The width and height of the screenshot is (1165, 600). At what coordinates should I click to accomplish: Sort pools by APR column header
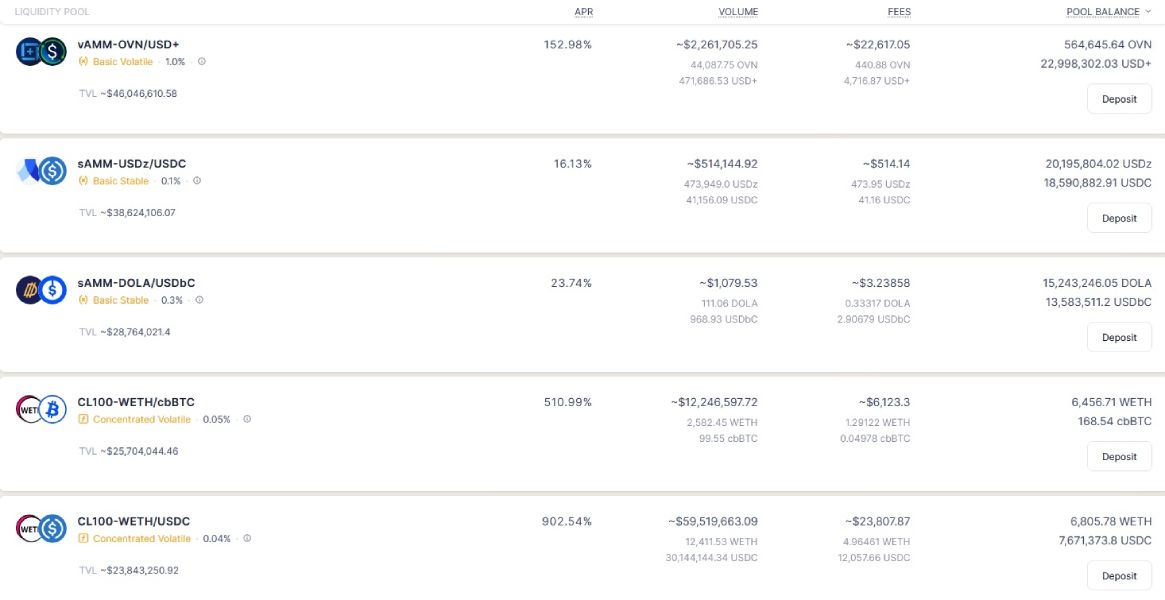[x=583, y=12]
